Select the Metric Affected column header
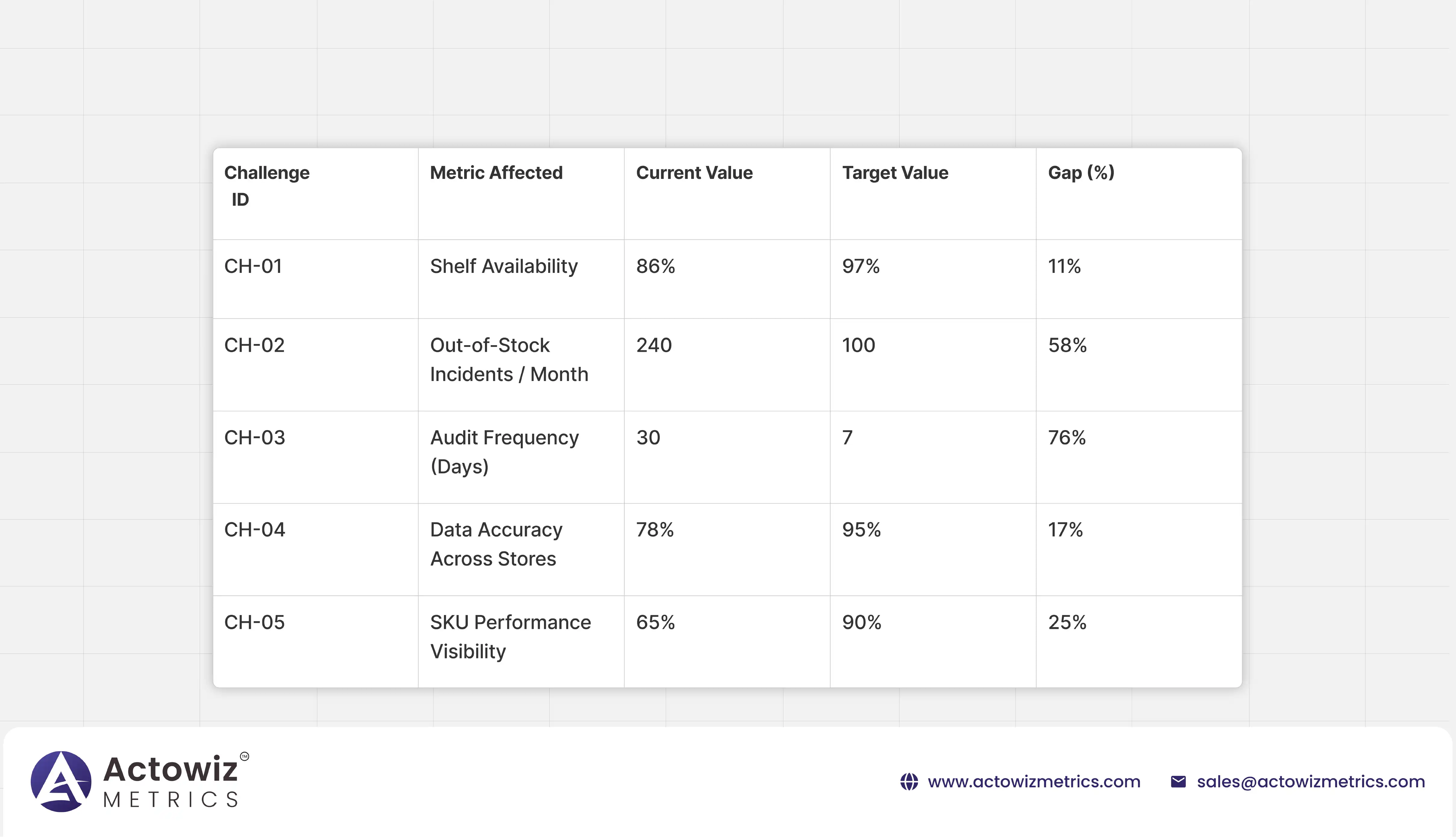1456x837 pixels. coord(496,173)
